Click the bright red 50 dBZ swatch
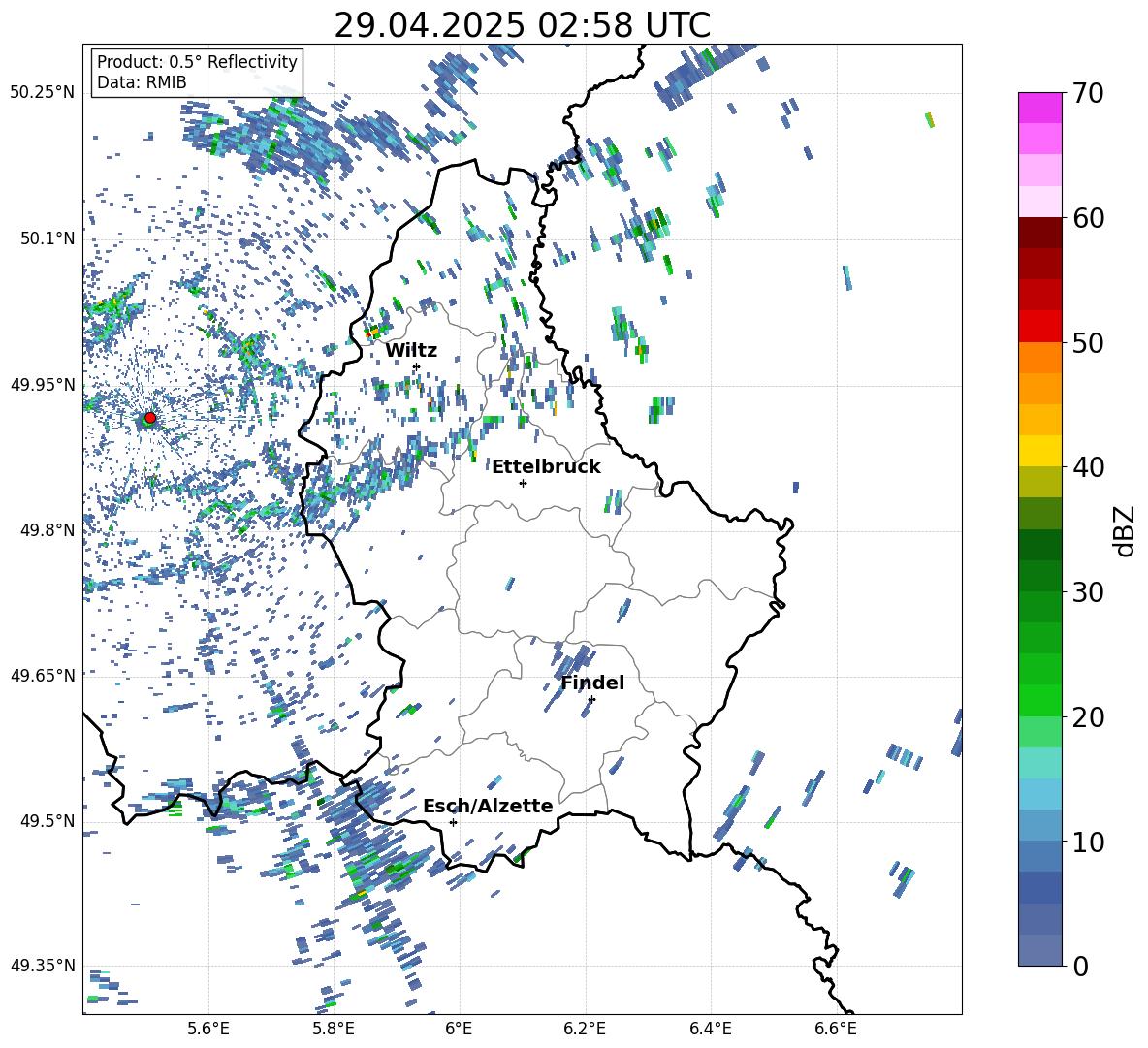 [1039, 327]
